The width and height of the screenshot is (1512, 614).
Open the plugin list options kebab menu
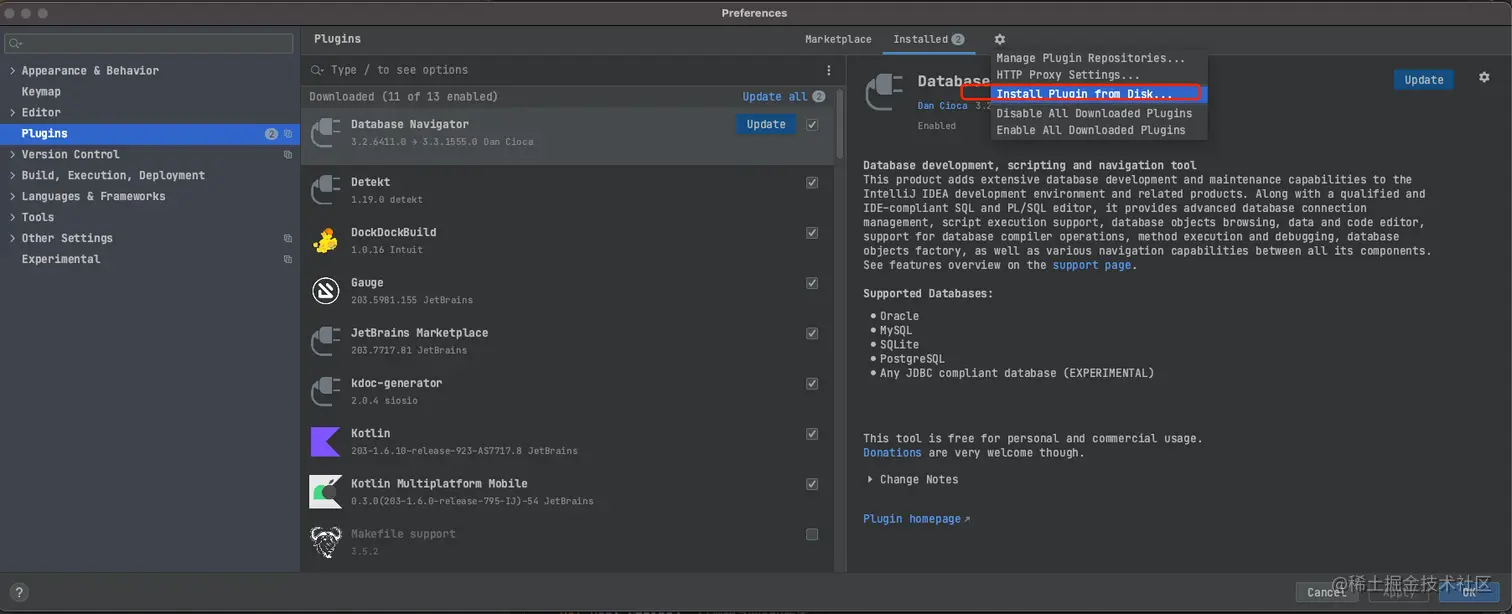[828, 70]
